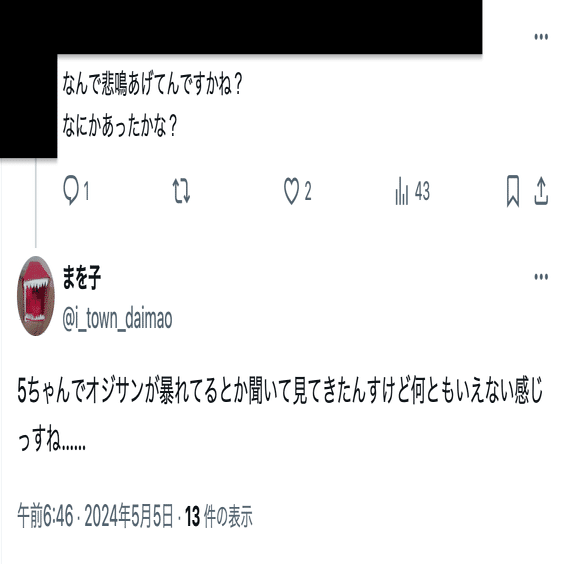Image resolution: width=564 pixels, height=564 pixels.
Task: Like the tweet with the heart icon
Action: (291, 191)
